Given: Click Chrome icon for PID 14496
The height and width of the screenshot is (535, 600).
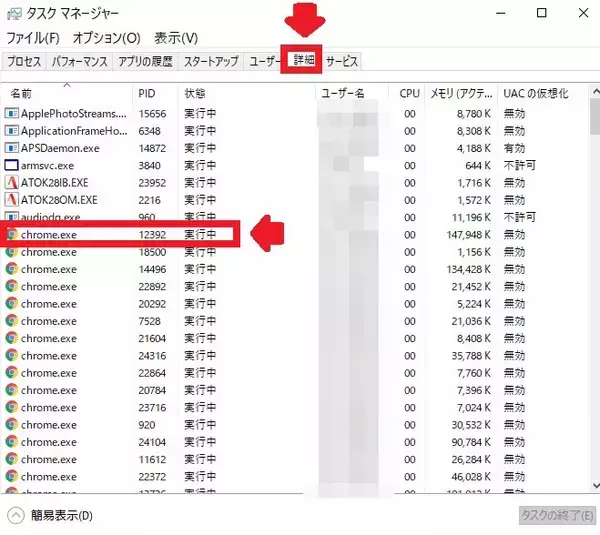Looking at the screenshot, I should pos(11,269).
